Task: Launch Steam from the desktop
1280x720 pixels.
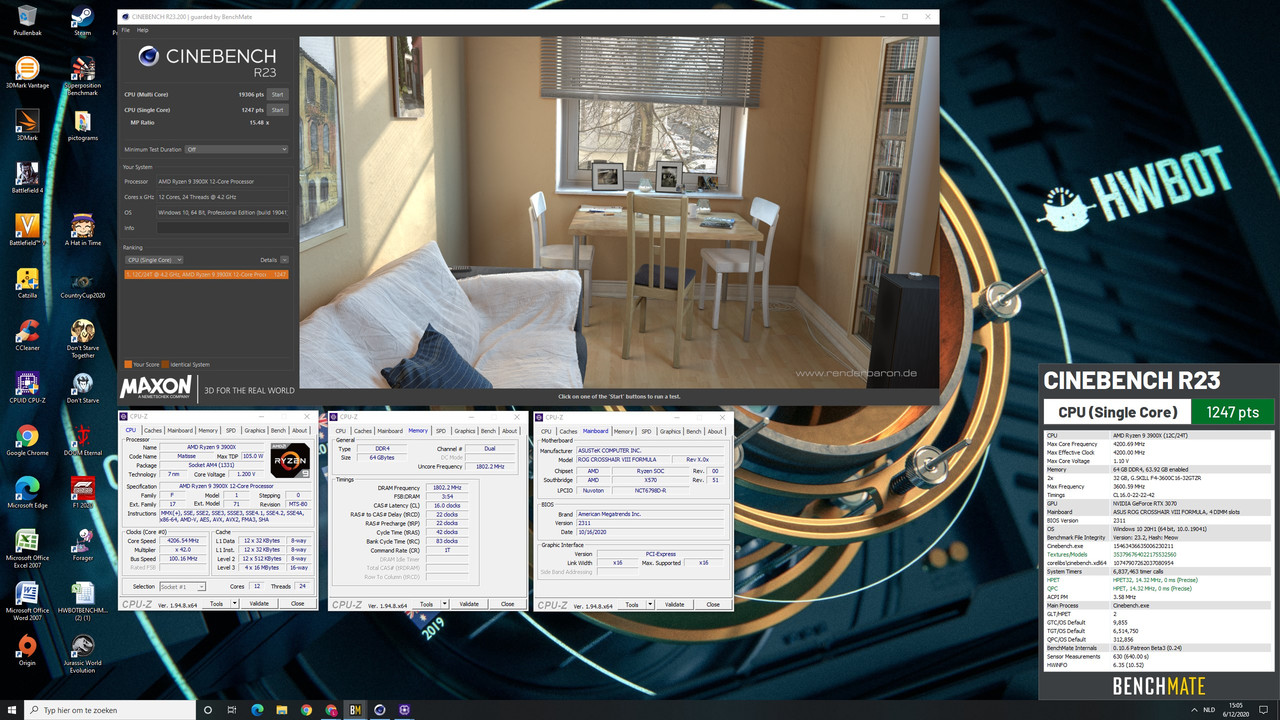Action: (x=82, y=15)
